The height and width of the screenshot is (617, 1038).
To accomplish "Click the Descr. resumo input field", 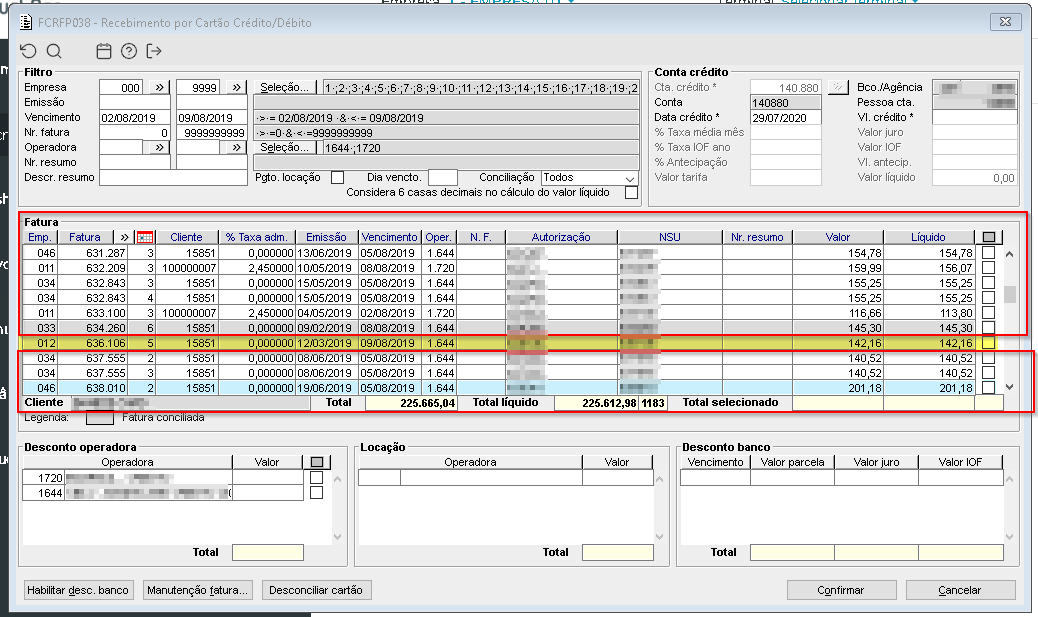I will click(172, 178).
